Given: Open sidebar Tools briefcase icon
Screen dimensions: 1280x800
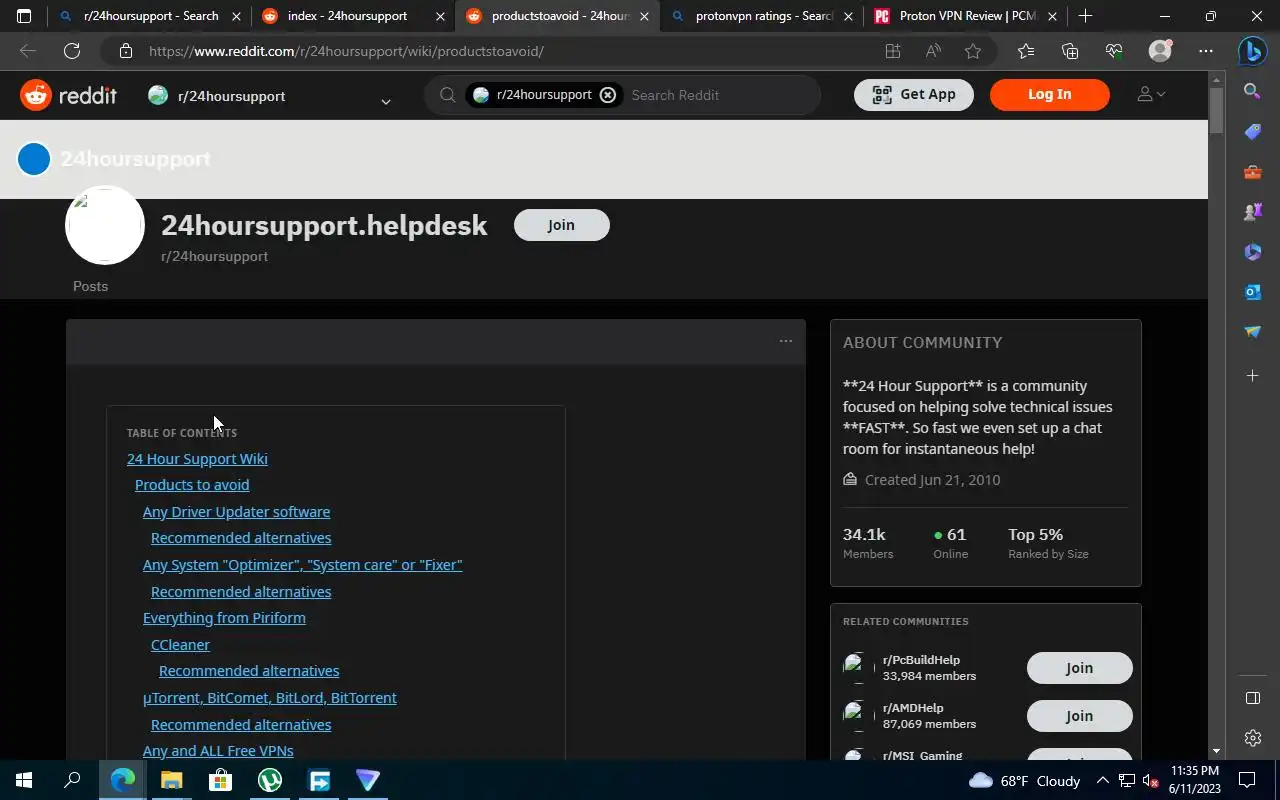Looking at the screenshot, I should [1252, 172].
